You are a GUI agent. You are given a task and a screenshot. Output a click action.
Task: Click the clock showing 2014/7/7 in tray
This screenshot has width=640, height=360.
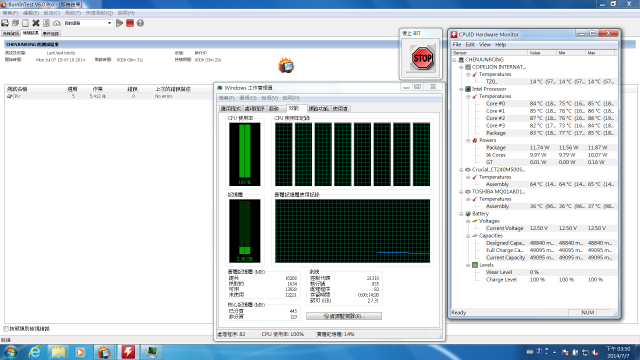click(618, 353)
